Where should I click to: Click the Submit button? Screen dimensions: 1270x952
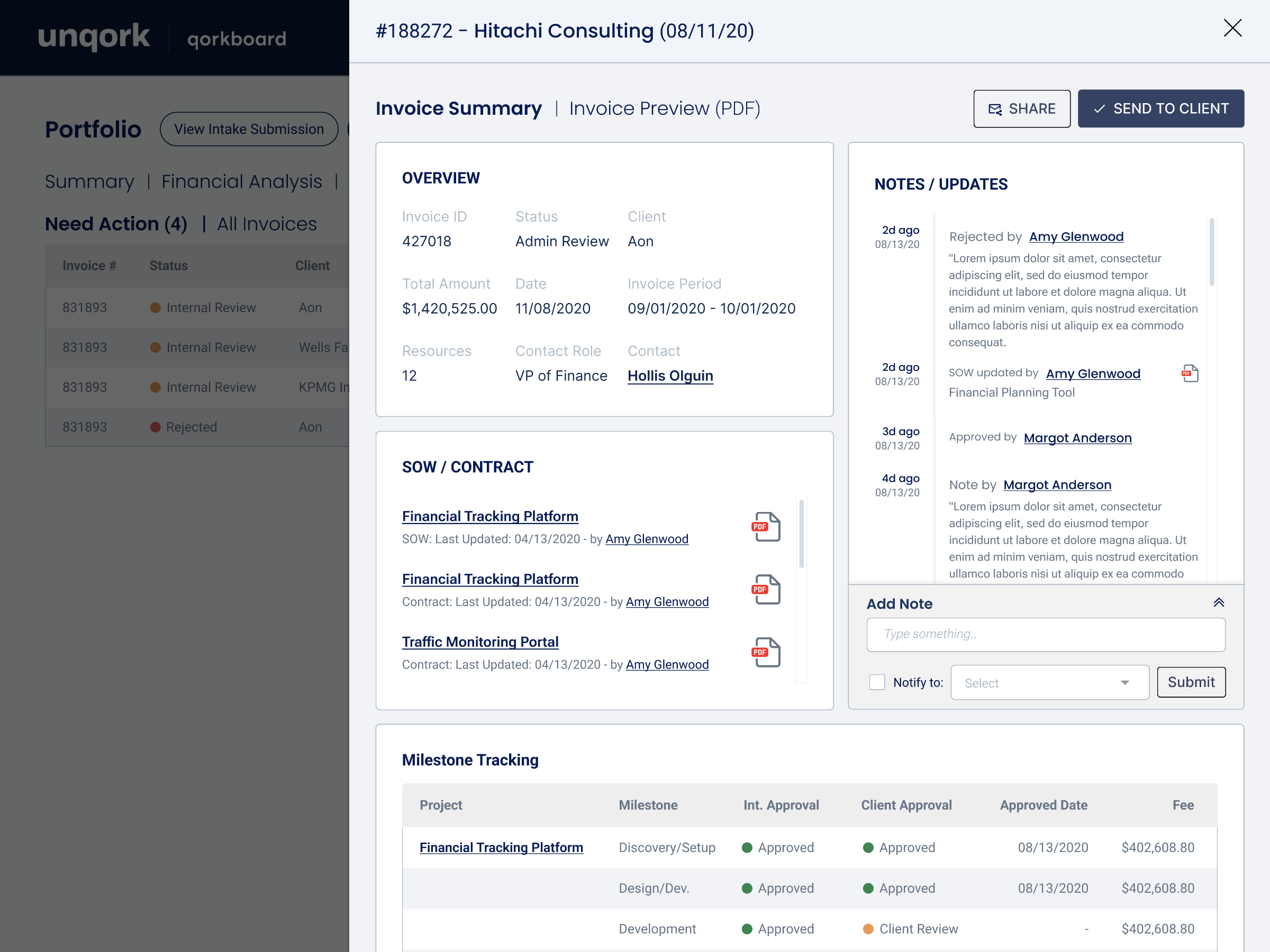coord(1191,682)
